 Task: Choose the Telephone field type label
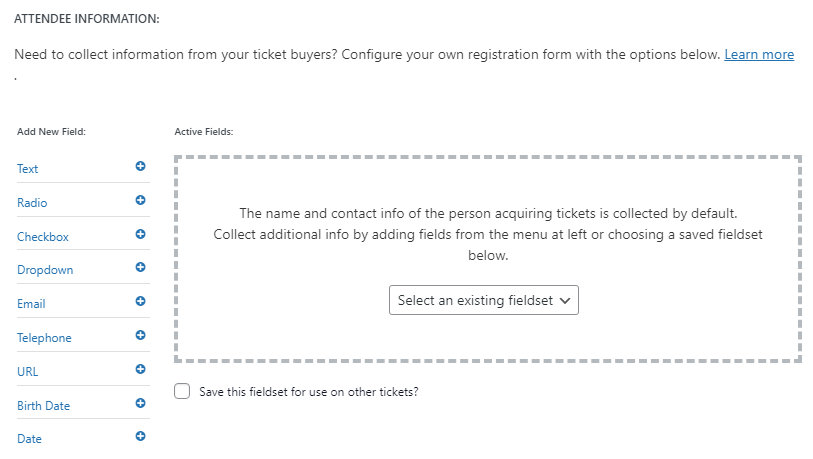click(x=44, y=338)
